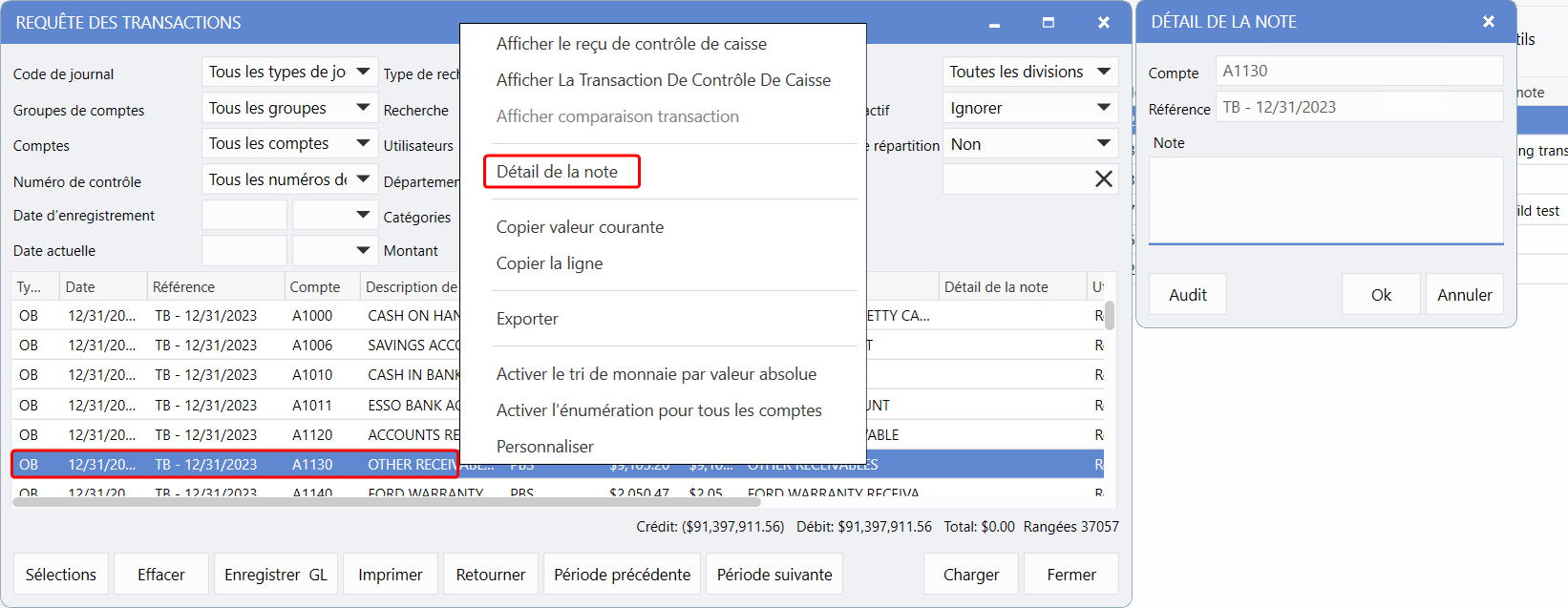1568x608 pixels.
Task: Choose Personnaliser in the context menu
Action: coord(544,447)
